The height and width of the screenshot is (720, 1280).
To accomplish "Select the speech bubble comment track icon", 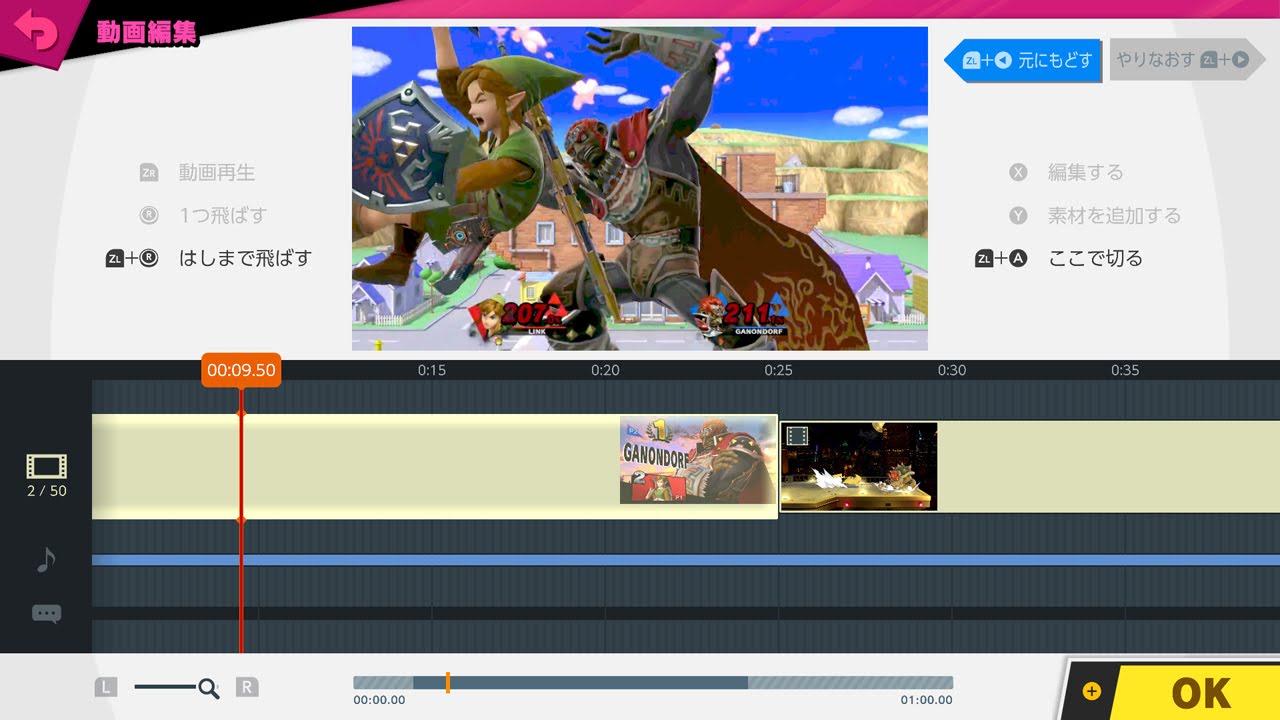I will click(46, 614).
